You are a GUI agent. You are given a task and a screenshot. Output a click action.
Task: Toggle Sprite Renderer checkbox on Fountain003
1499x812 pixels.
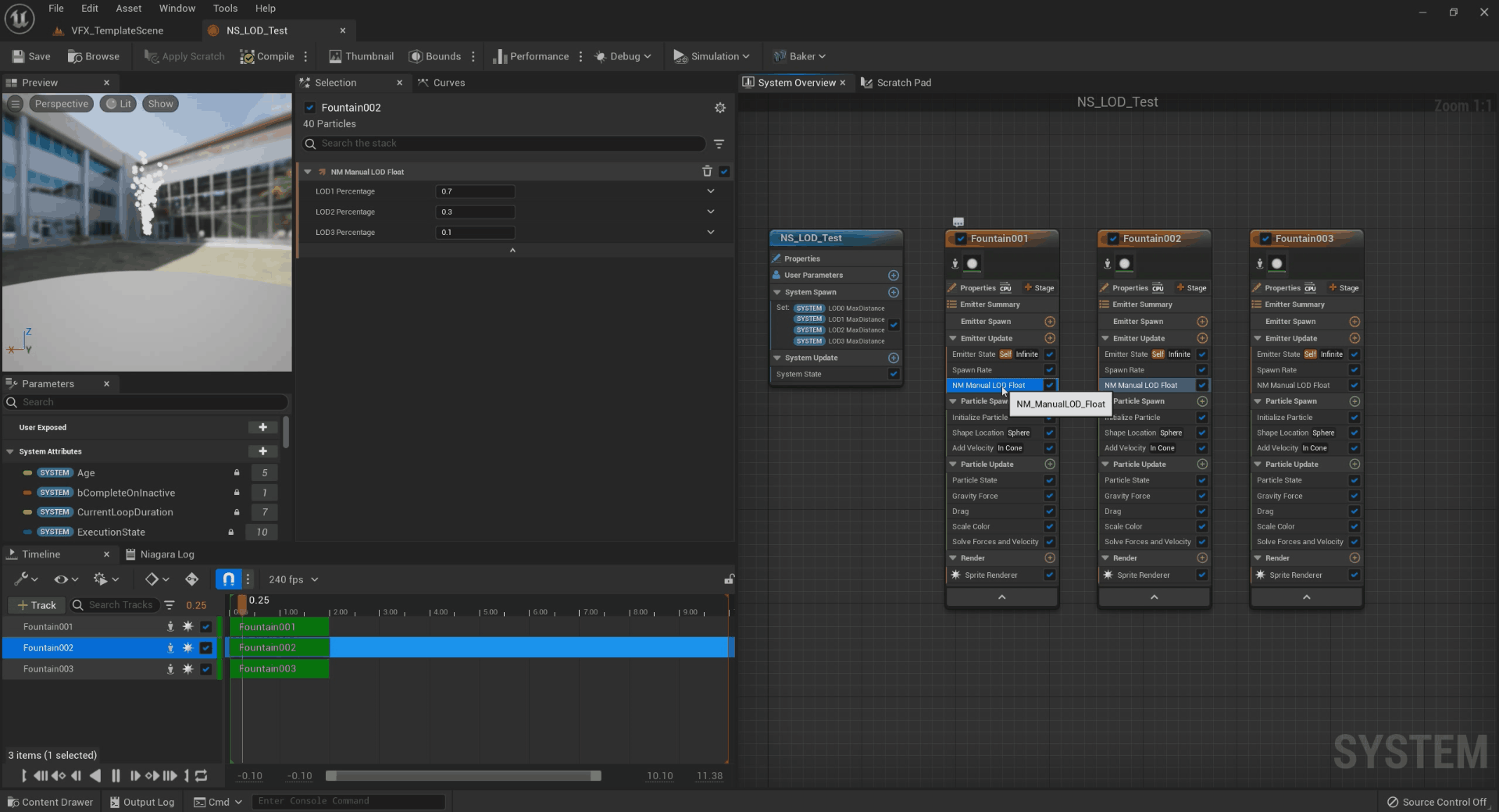pyautogui.click(x=1354, y=575)
